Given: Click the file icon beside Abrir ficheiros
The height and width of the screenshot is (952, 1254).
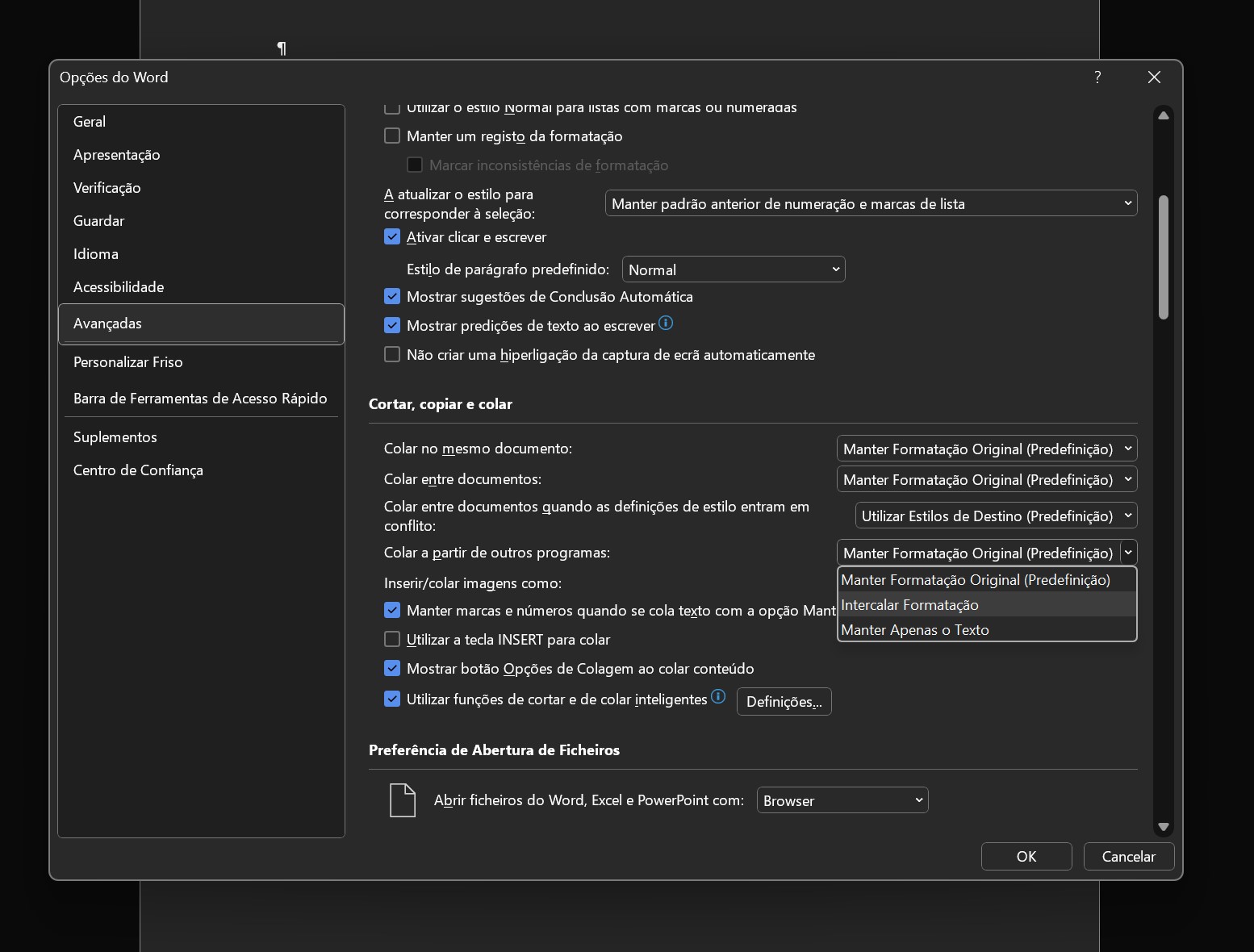Looking at the screenshot, I should pyautogui.click(x=403, y=800).
